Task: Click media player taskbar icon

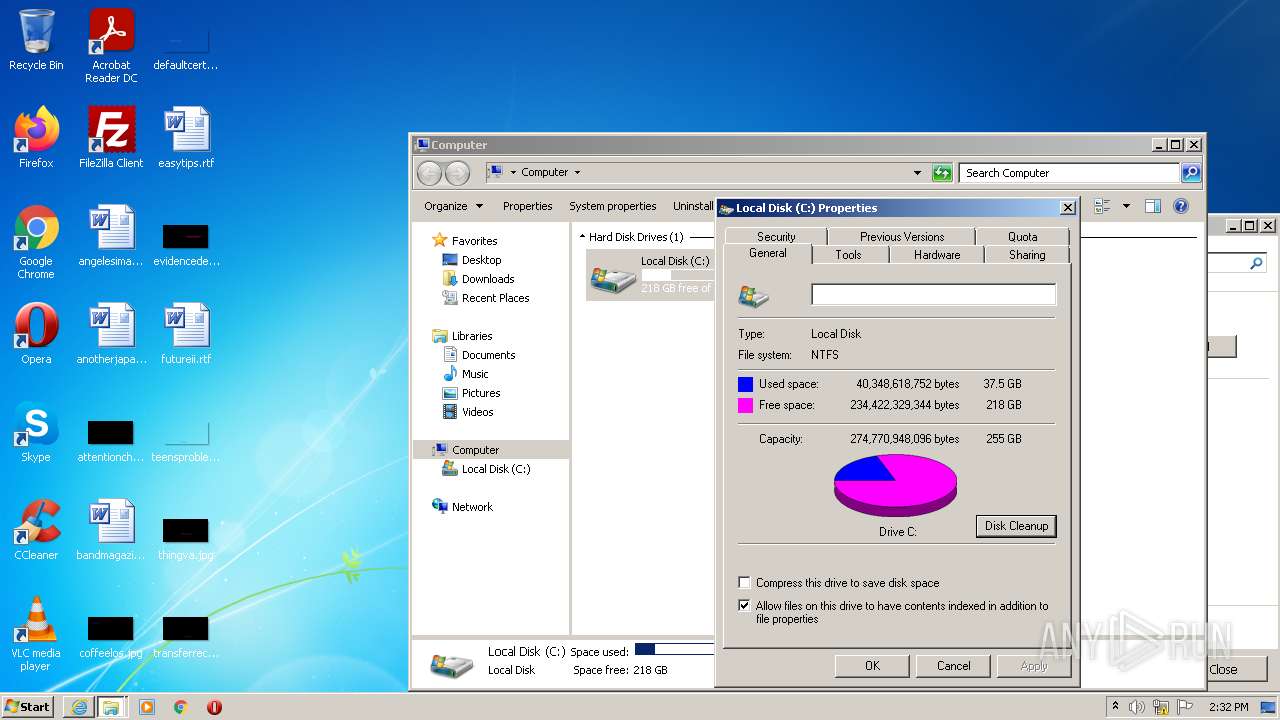Action: coord(147,707)
